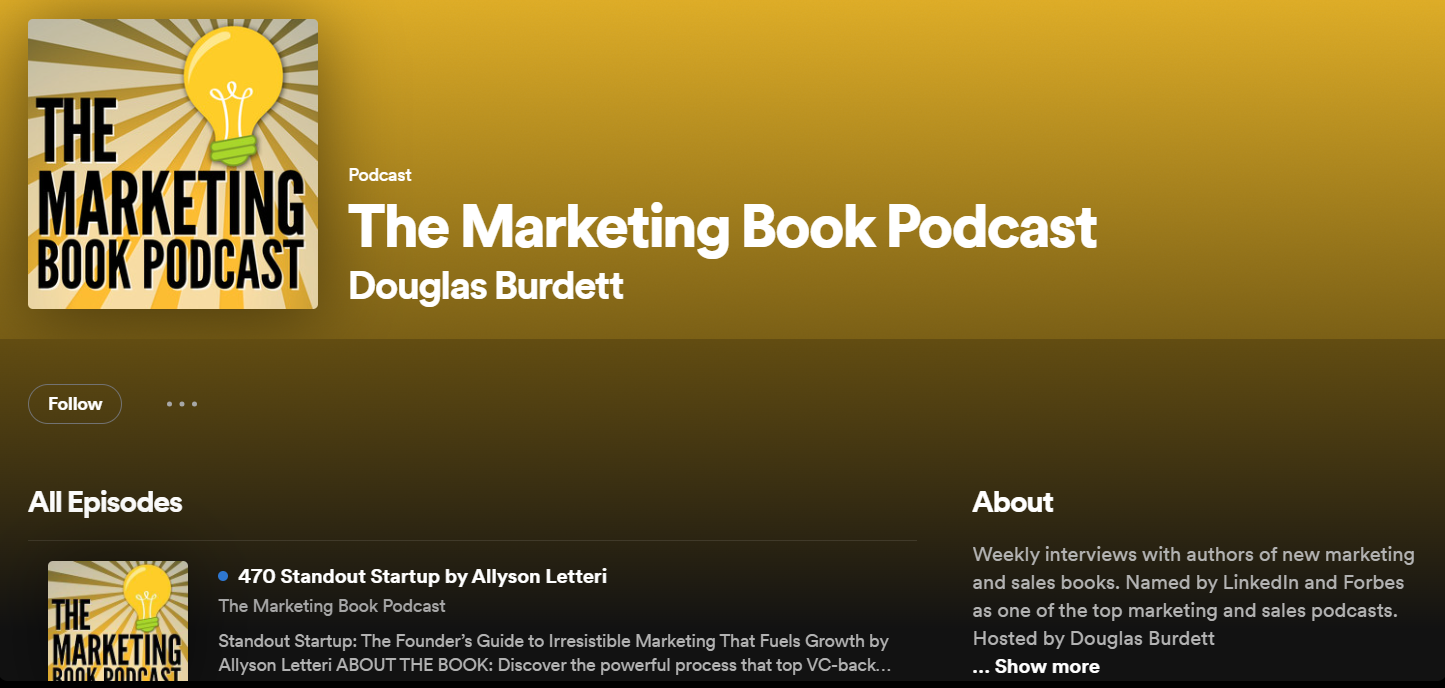Select the Podcast label above the title
Image resolution: width=1445 pixels, height=688 pixels.
point(380,175)
